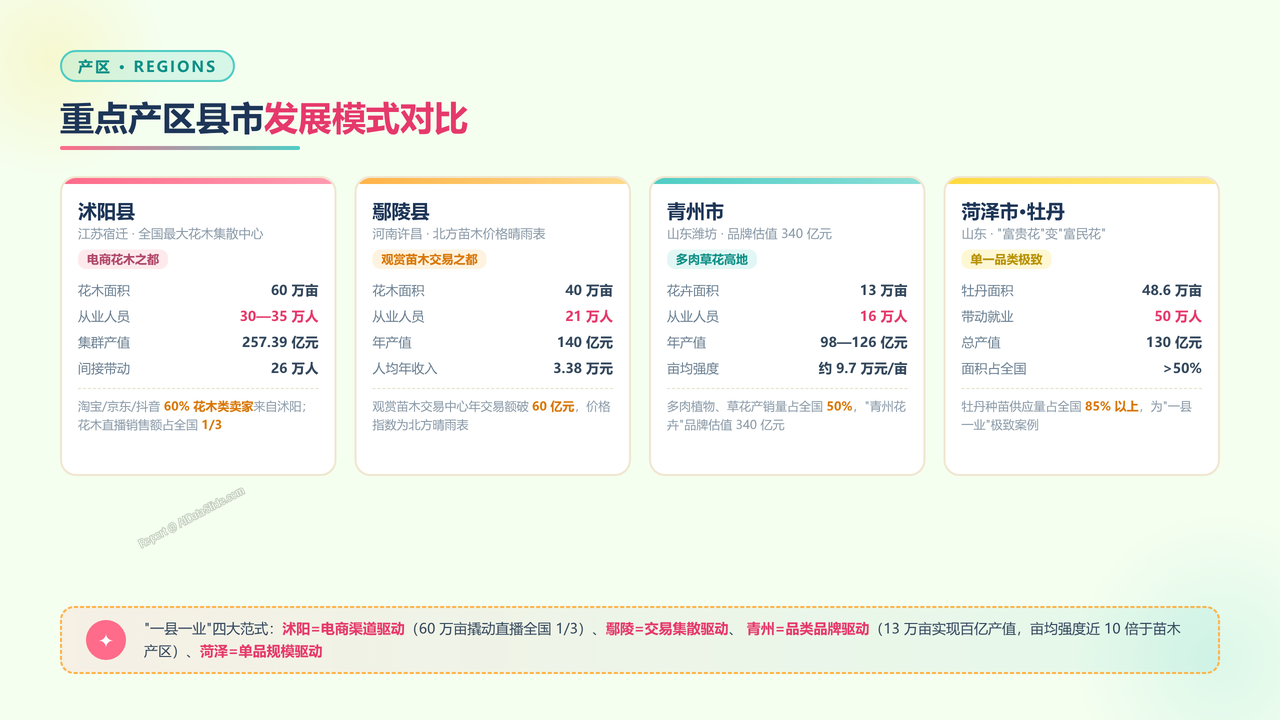
Task: Click the value 30—35 万人
Action: click(x=279, y=316)
